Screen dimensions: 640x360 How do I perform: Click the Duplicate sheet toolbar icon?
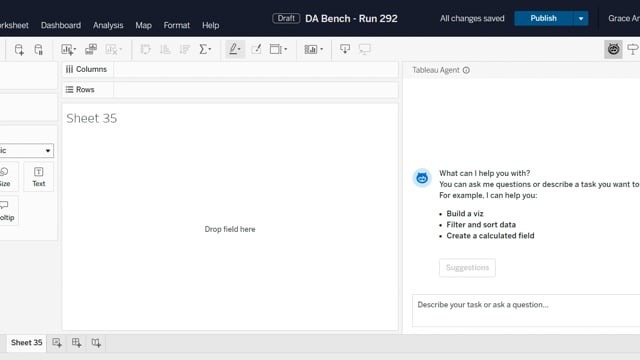pos(91,49)
